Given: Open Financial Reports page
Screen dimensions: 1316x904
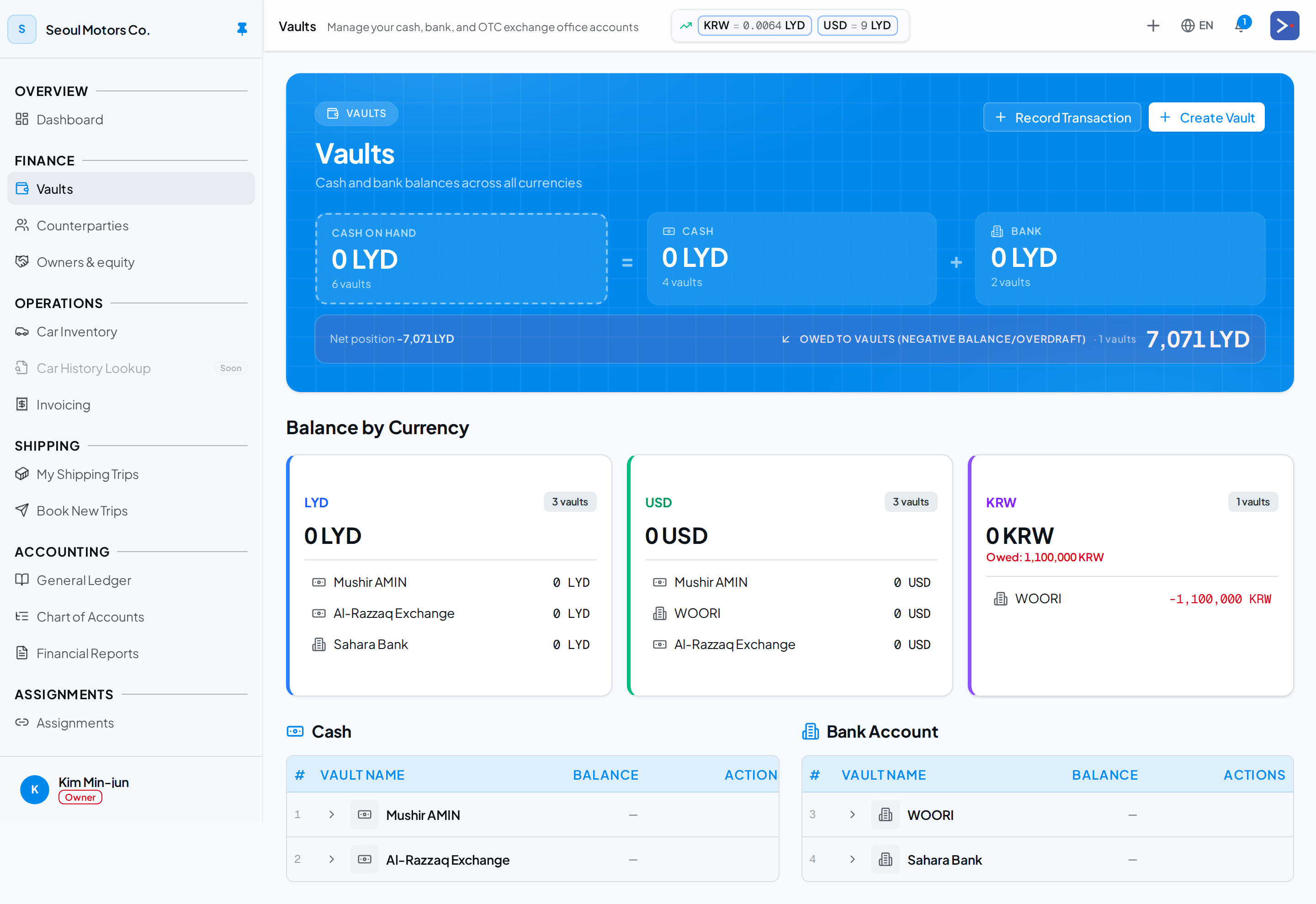Looking at the screenshot, I should point(131,653).
